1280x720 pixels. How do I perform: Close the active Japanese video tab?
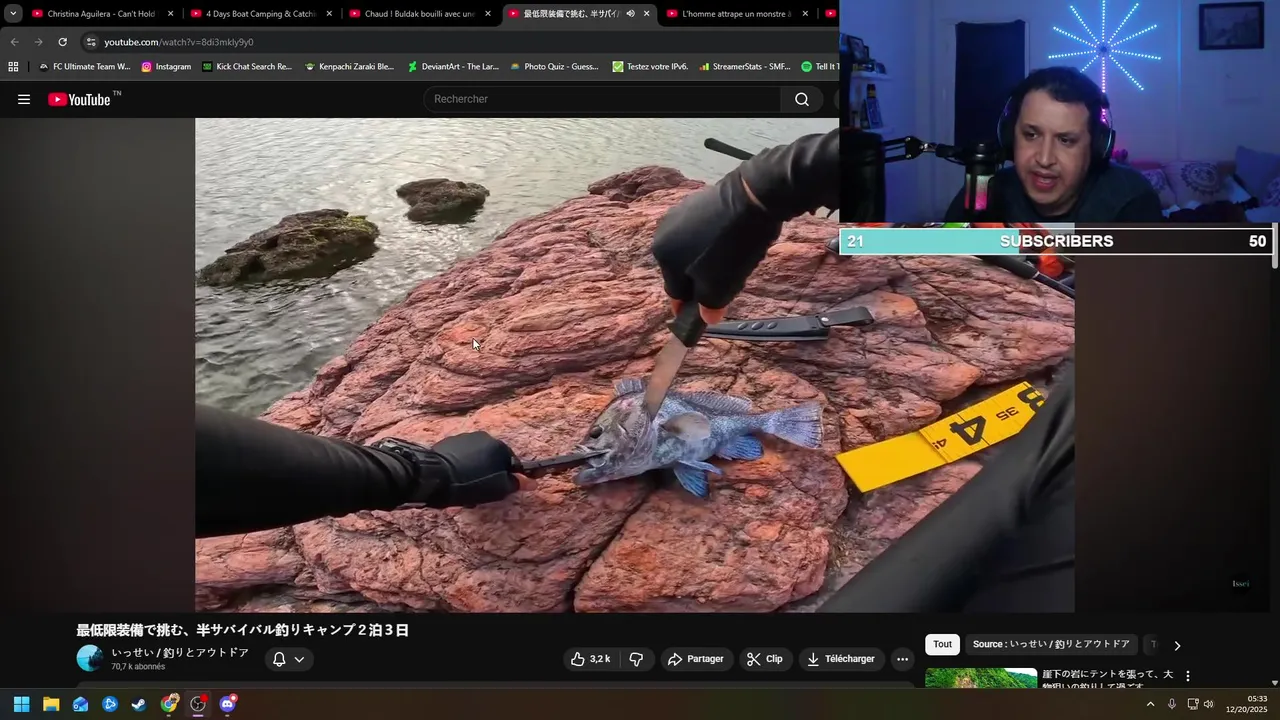coord(646,14)
